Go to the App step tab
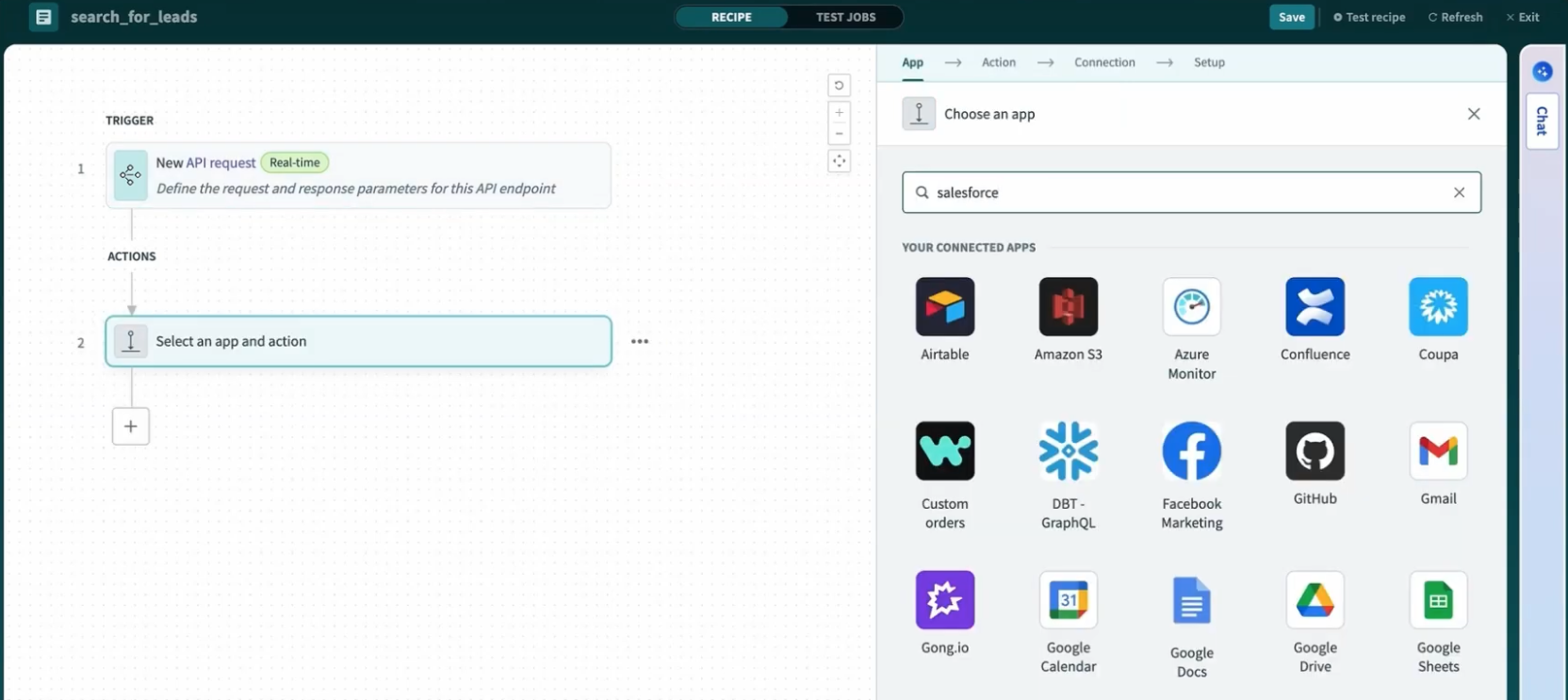The height and width of the screenshot is (700, 1568). pyautogui.click(x=912, y=62)
